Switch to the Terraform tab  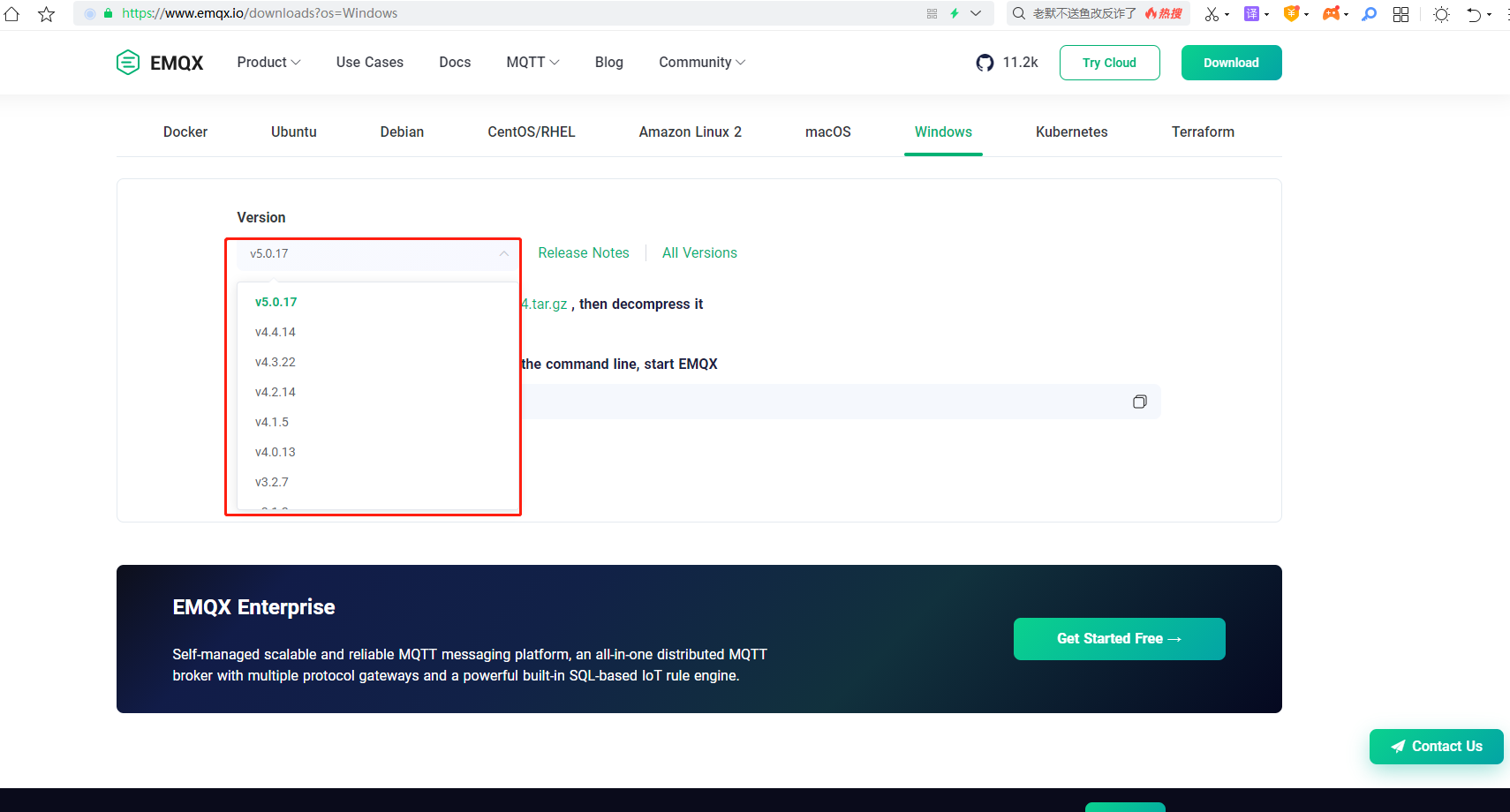[x=1203, y=132]
